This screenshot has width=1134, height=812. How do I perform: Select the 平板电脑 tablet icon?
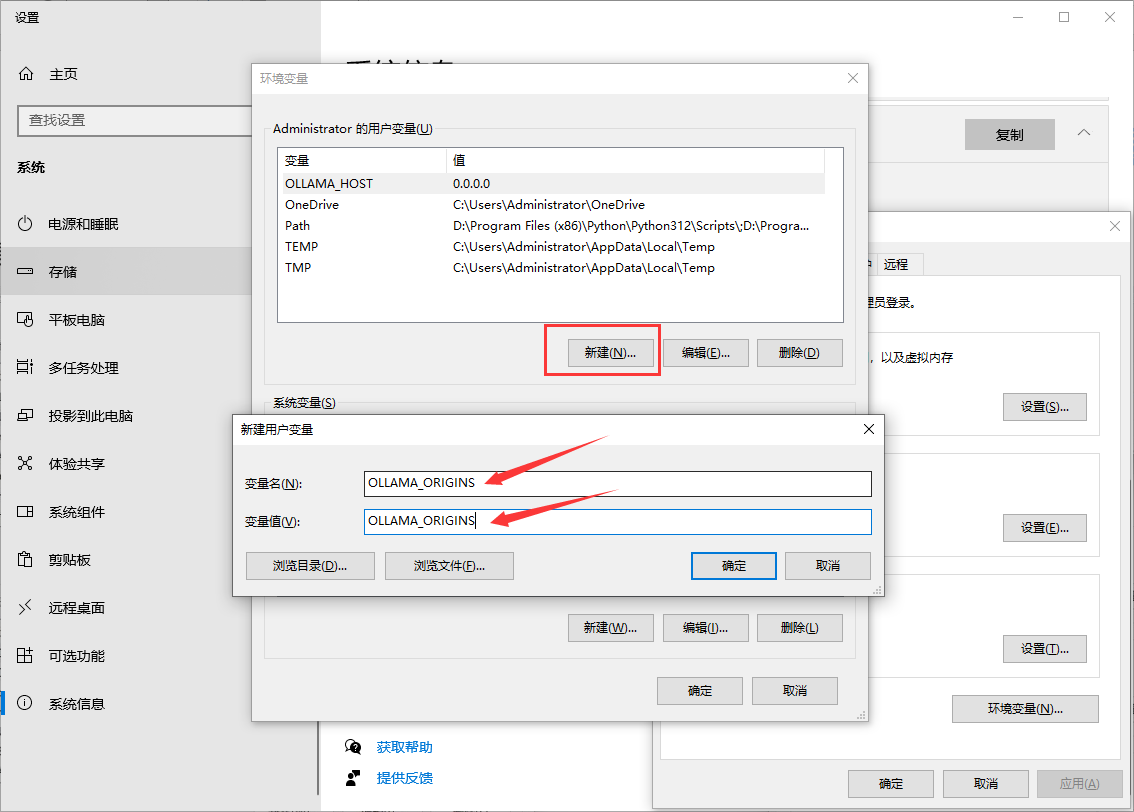pos(26,320)
